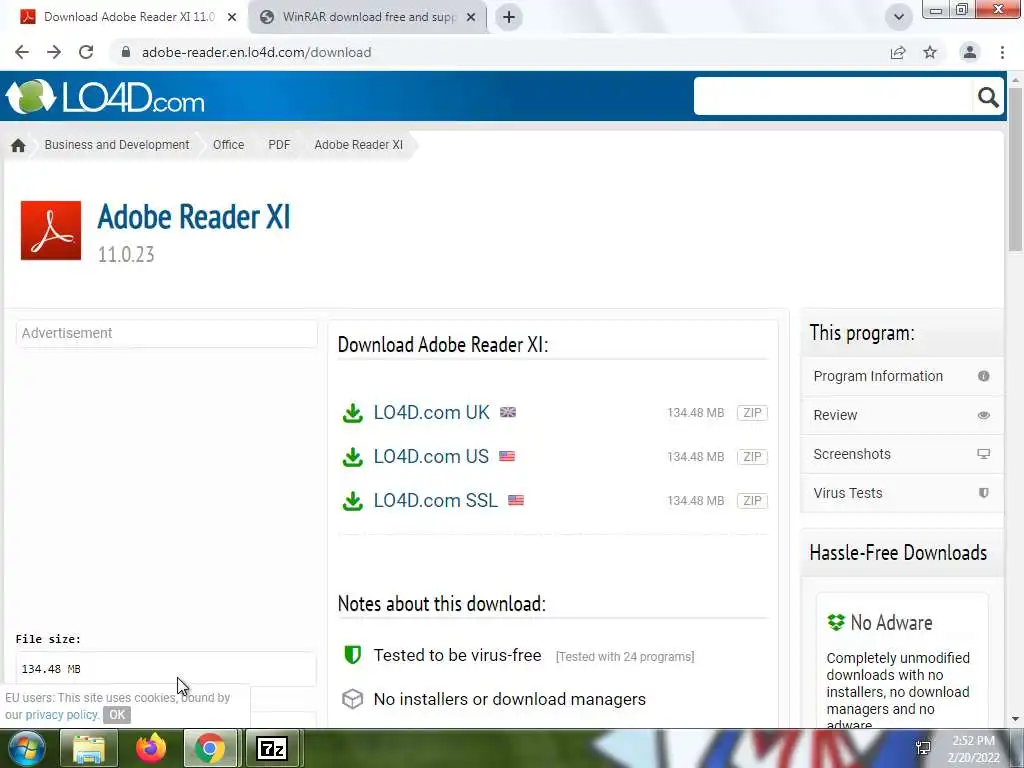Open the PDF breadcrumb
The height and width of the screenshot is (768, 1024).
(279, 145)
